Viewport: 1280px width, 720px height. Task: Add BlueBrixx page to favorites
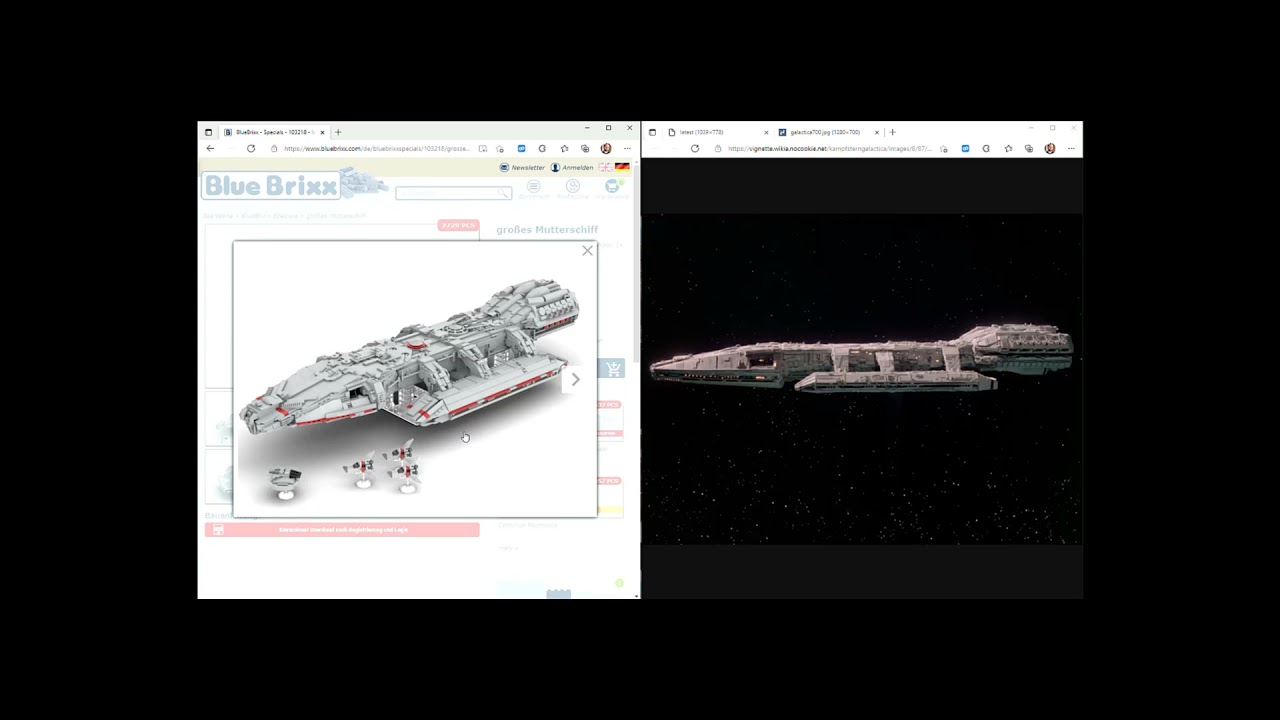click(500, 148)
